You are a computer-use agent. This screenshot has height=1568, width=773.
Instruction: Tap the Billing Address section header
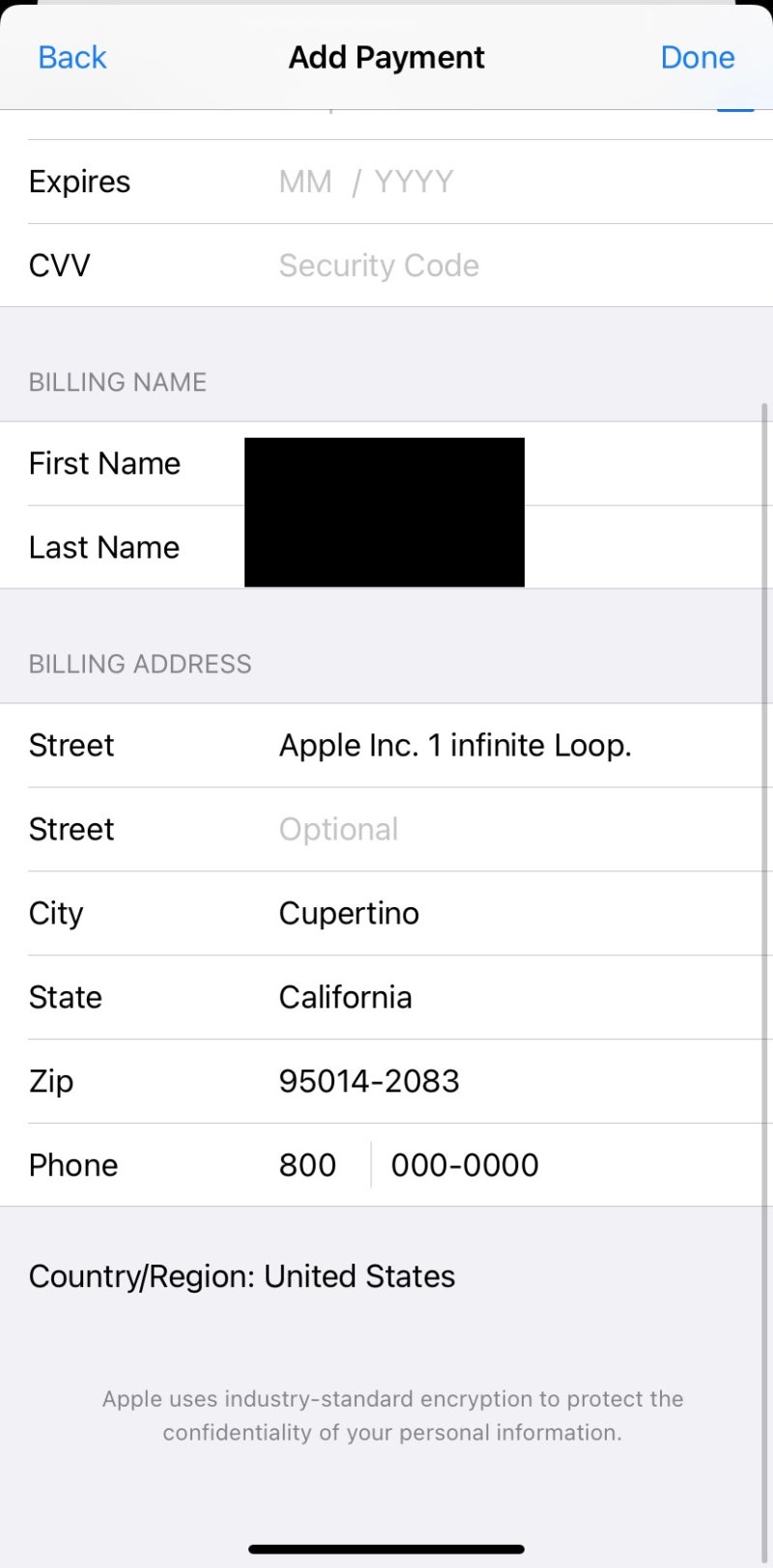click(140, 665)
